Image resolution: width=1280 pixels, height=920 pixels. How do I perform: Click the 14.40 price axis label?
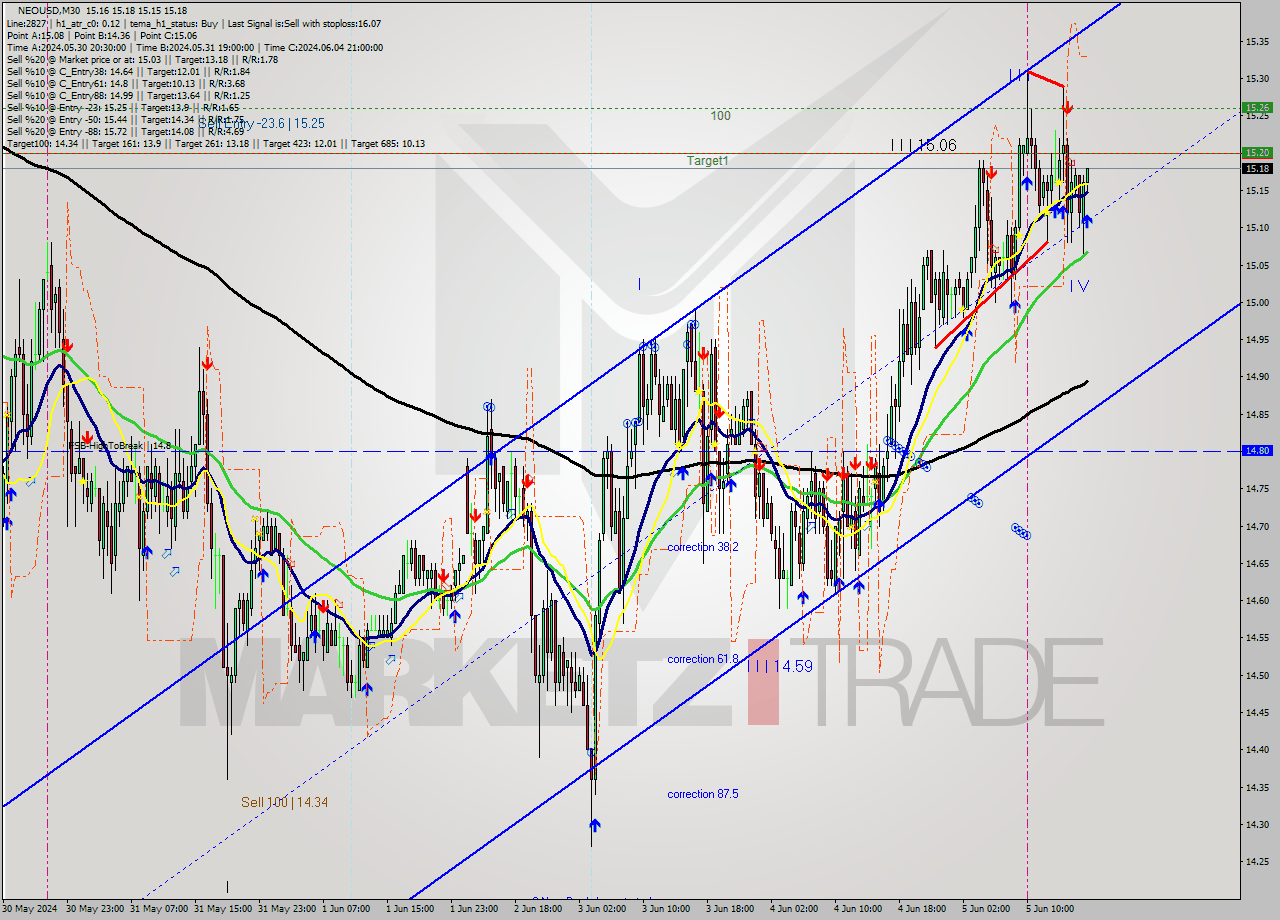click(1257, 750)
